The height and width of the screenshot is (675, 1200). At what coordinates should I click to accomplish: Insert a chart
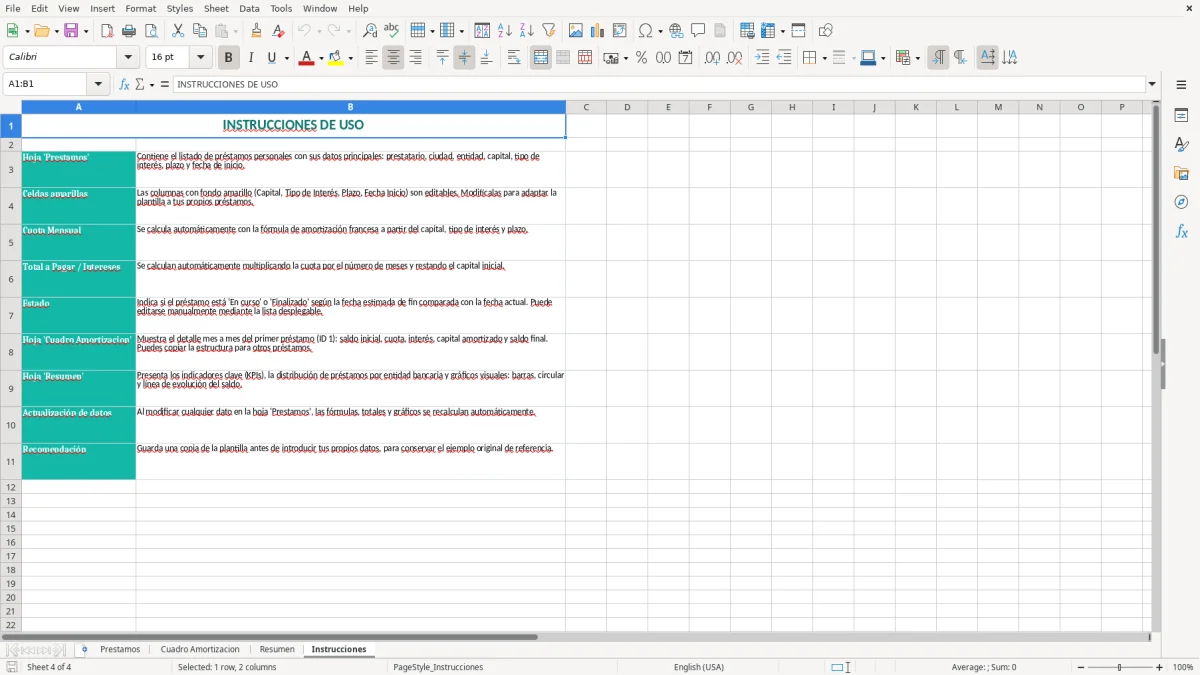(598, 31)
